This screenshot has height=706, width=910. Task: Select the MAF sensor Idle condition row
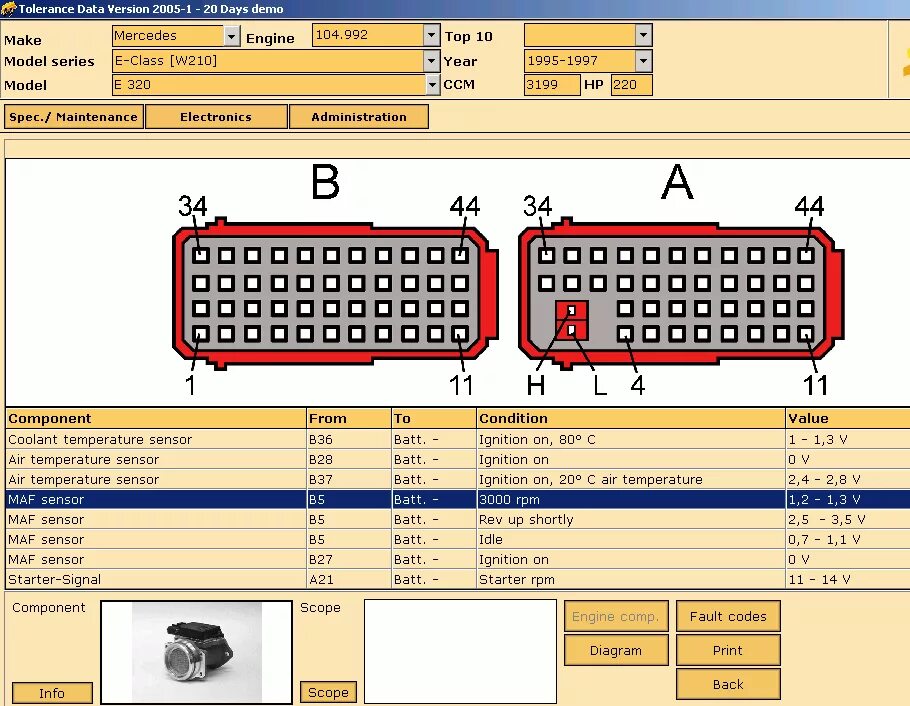[457, 539]
